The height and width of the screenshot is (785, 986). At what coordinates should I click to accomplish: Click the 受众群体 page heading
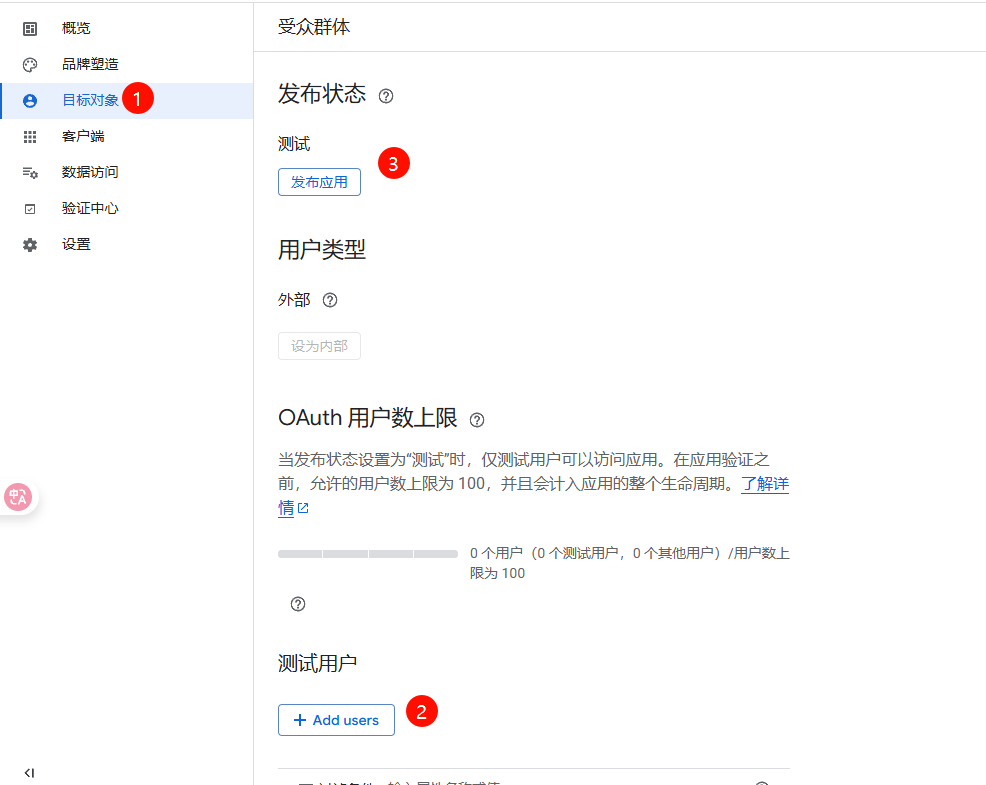[x=314, y=27]
